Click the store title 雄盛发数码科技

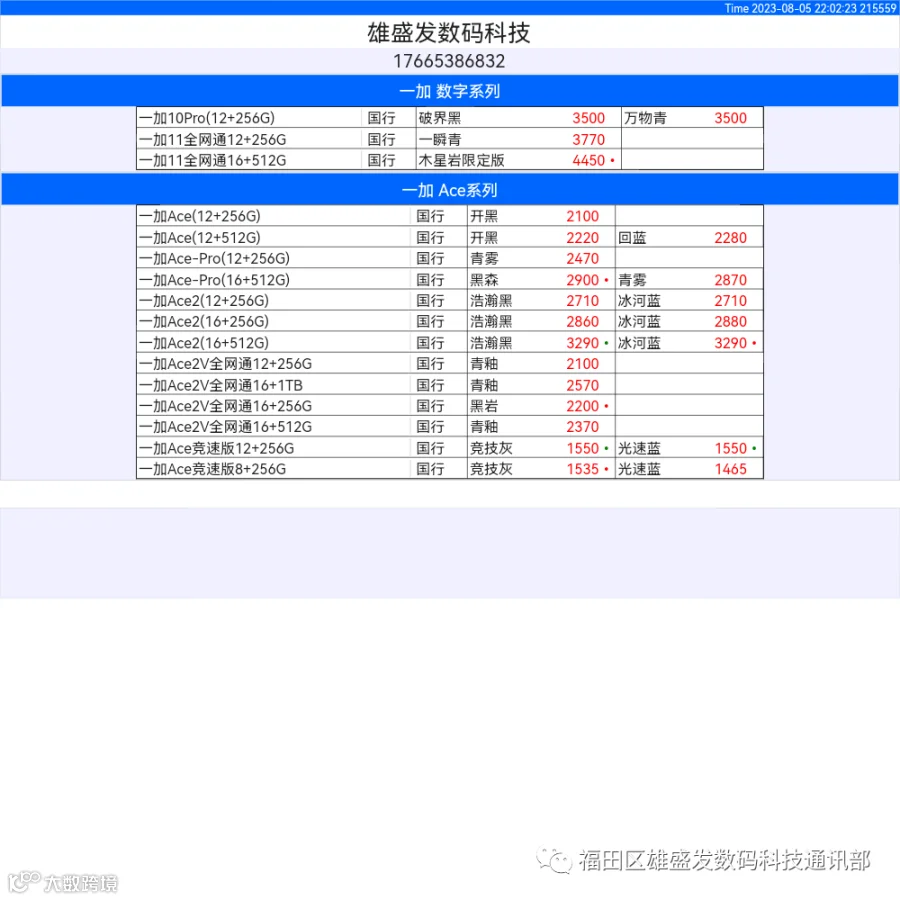pyautogui.click(x=449, y=33)
